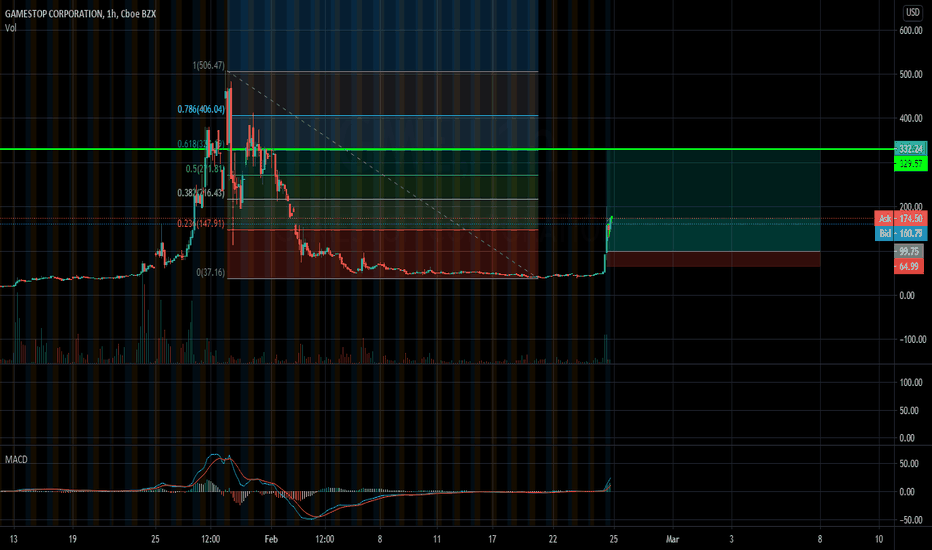Click the 100.00 scale label

coord(911,382)
